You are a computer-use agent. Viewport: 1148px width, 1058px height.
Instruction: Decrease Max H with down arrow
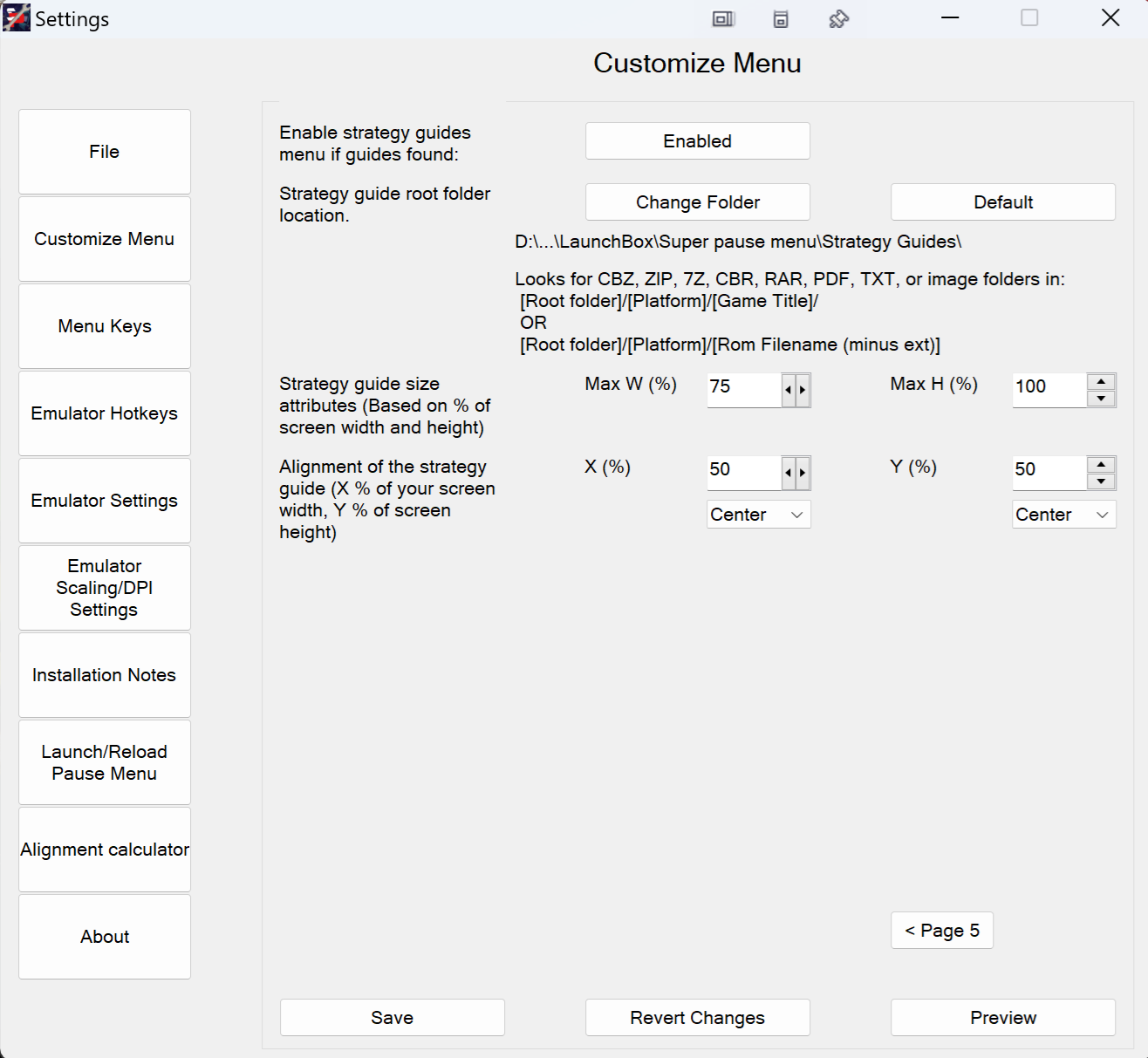pyautogui.click(x=1102, y=399)
